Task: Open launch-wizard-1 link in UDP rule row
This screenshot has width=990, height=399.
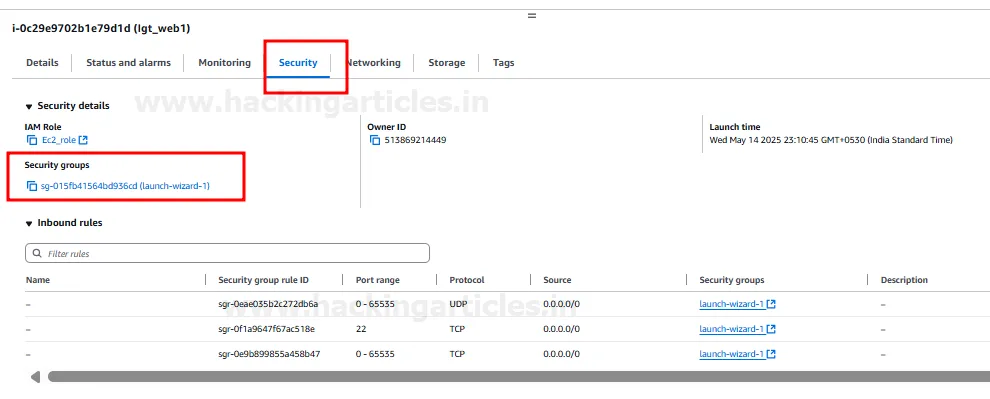Action: [x=732, y=304]
